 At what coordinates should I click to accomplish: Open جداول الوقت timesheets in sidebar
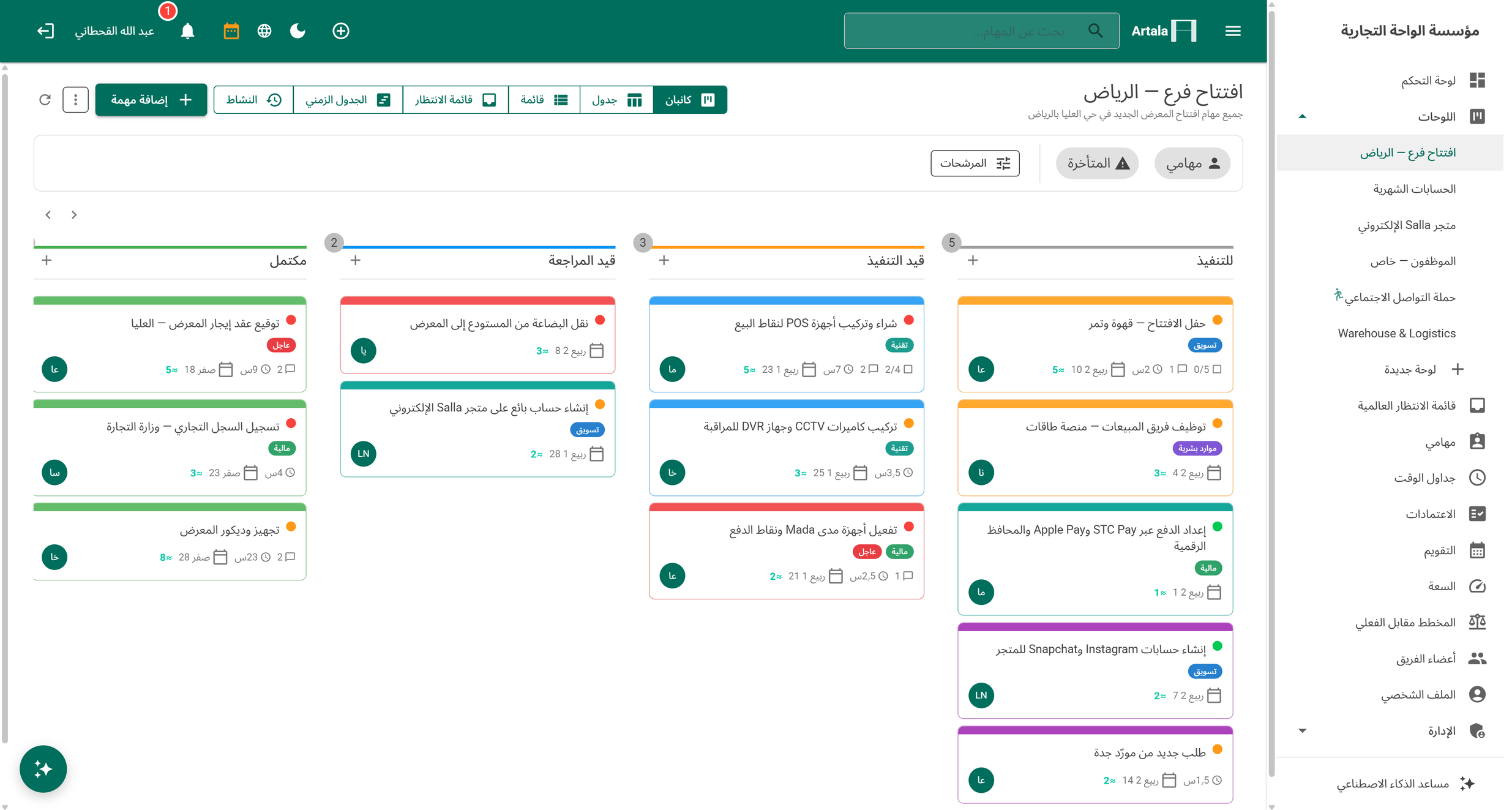1390,478
